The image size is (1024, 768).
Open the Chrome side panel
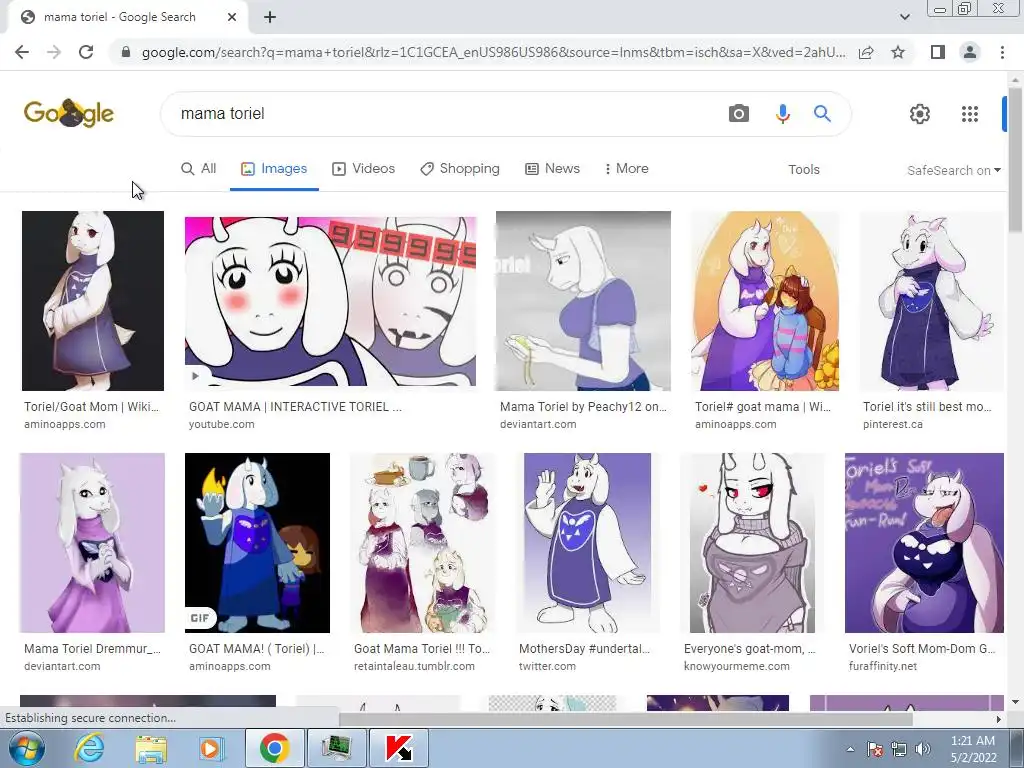pos(938,52)
